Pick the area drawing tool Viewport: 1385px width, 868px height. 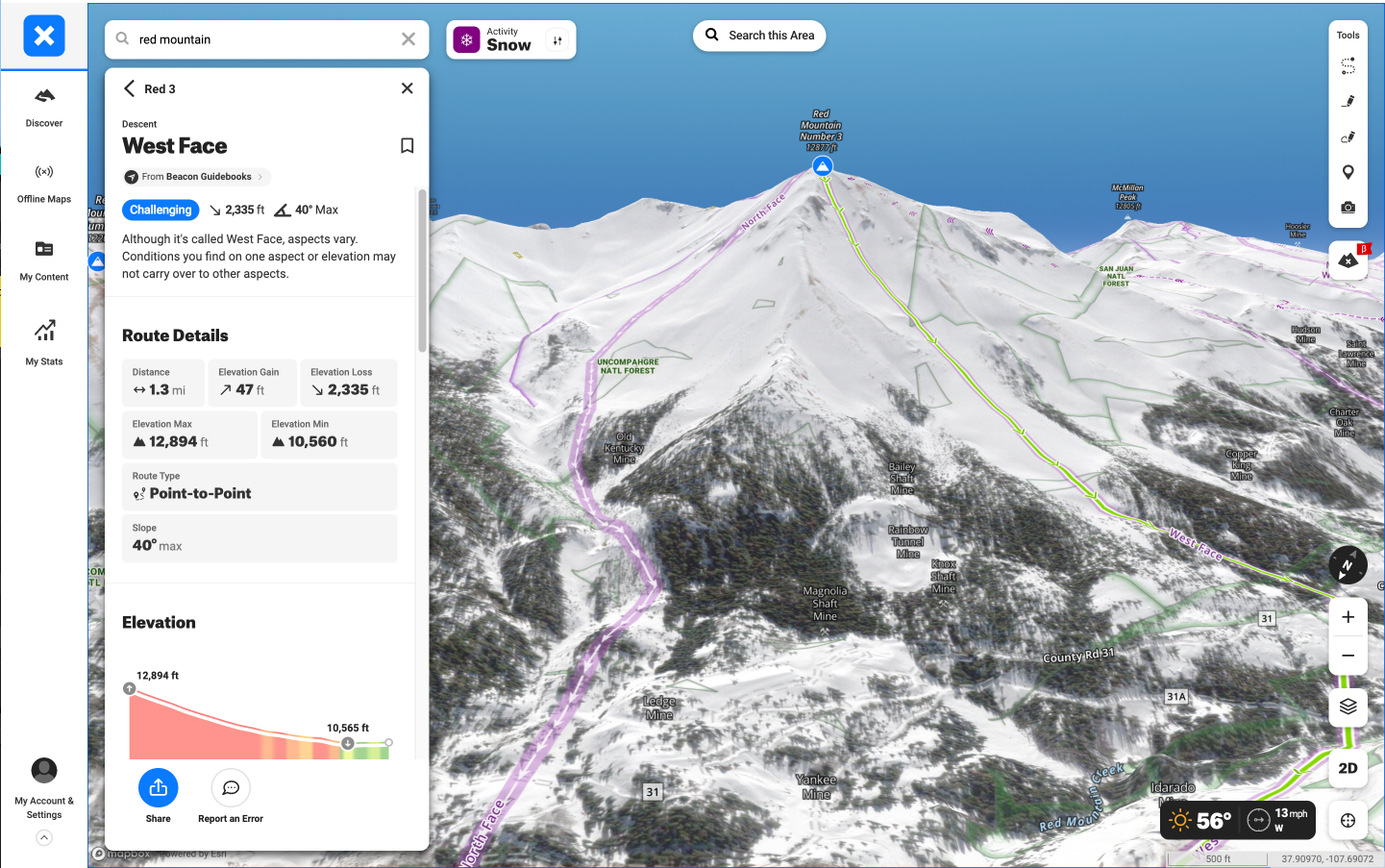[1348, 136]
